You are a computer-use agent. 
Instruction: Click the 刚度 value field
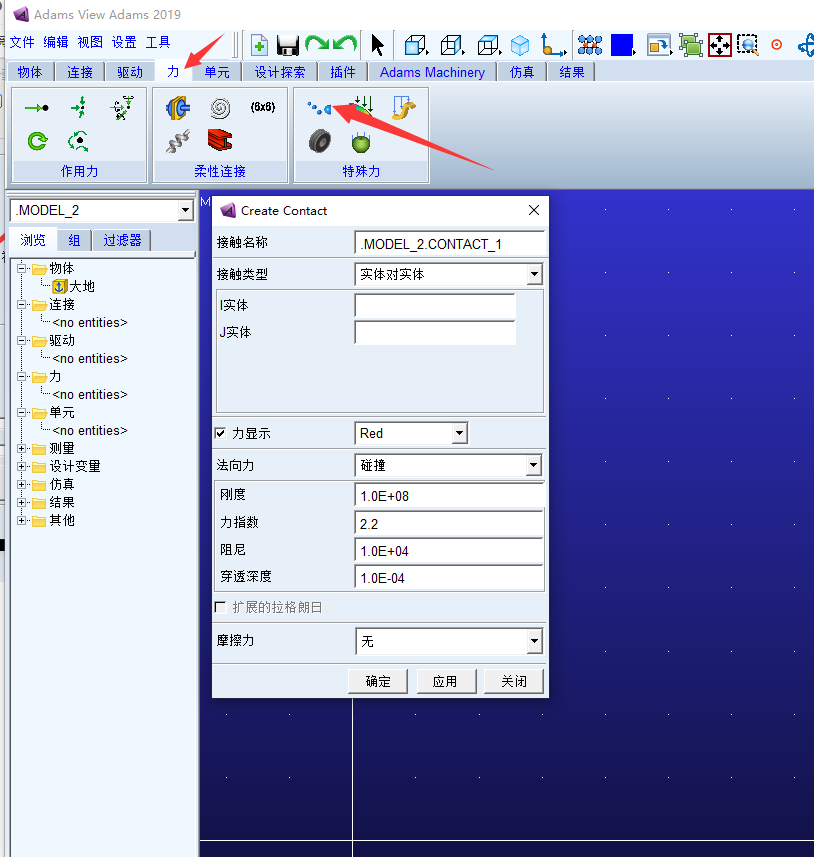pos(449,496)
